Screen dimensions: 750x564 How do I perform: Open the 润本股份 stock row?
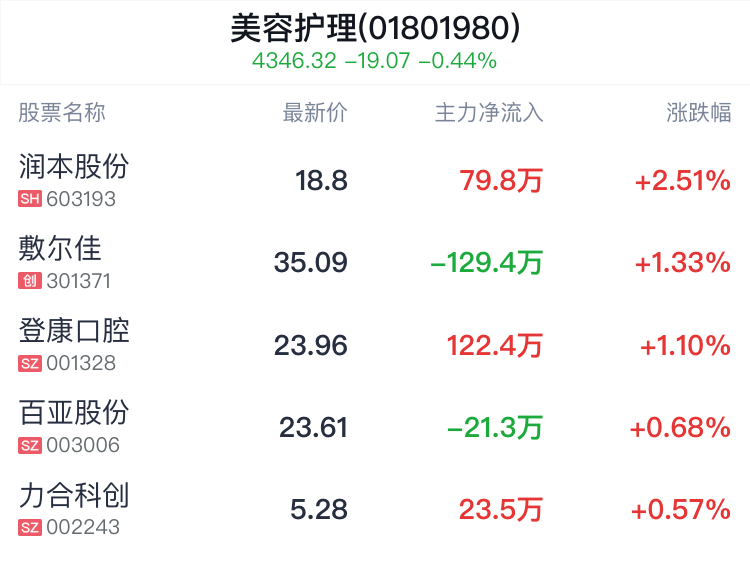click(74, 166)
